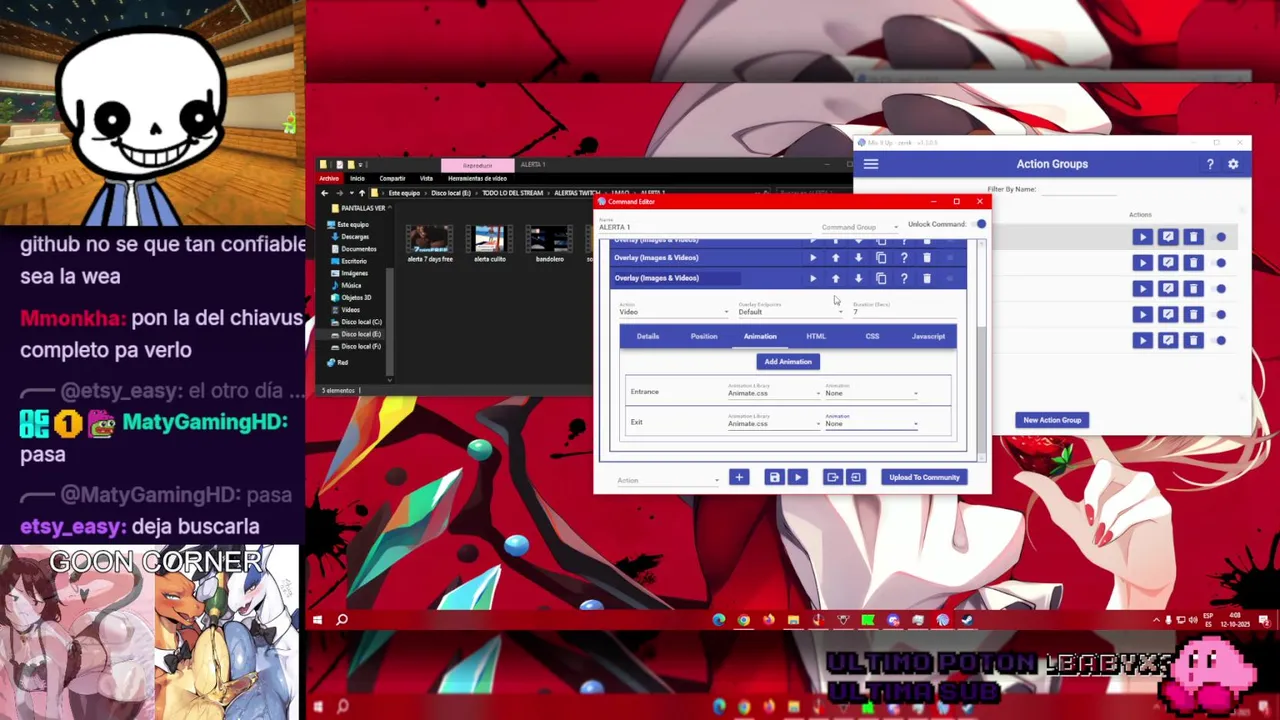Switch to the Position tab
Viewport: 1280px width, 720px height.
point(704,336)
